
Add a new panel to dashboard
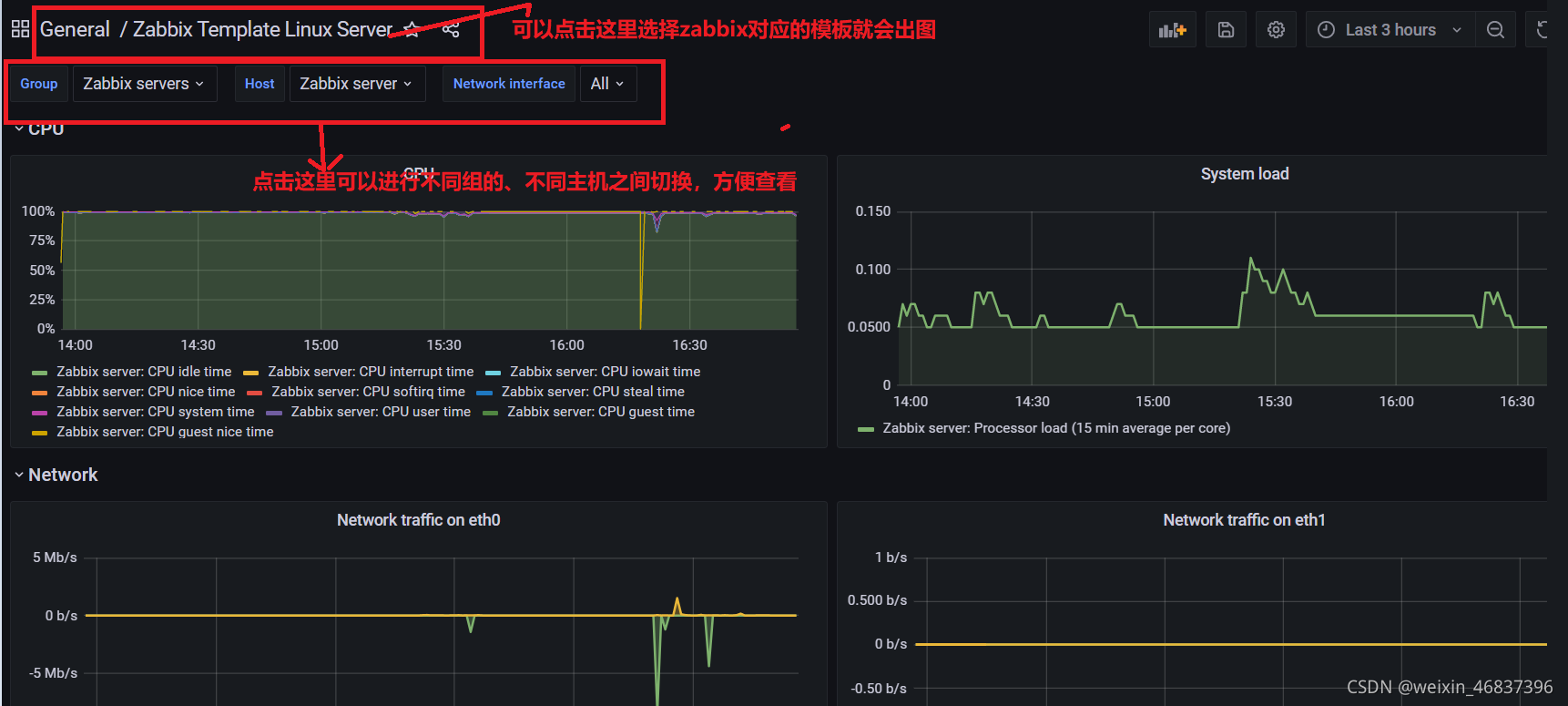coord(1172,30)
